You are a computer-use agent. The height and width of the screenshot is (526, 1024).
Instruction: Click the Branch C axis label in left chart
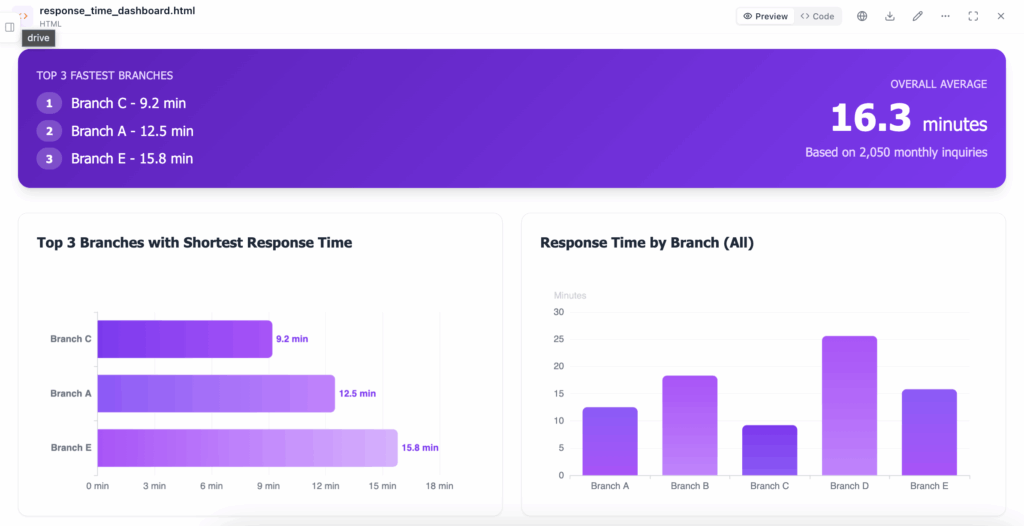pyautogui.click(x=71, y=339)
